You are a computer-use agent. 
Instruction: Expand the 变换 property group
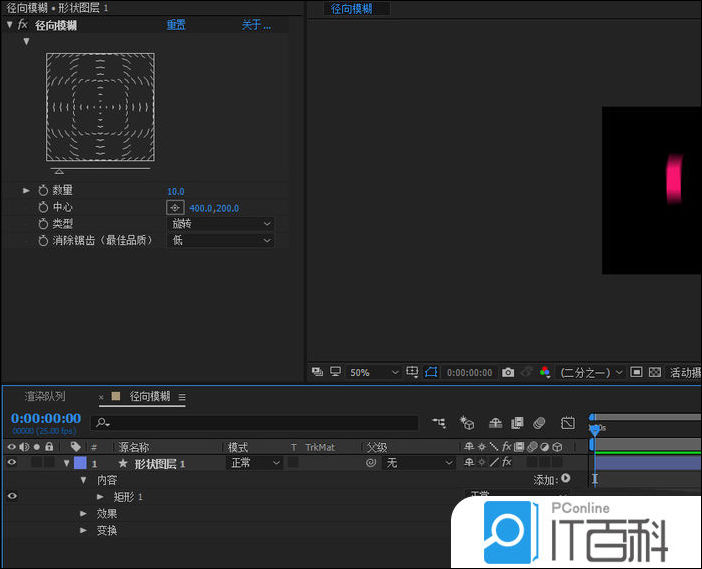(84, 530)
